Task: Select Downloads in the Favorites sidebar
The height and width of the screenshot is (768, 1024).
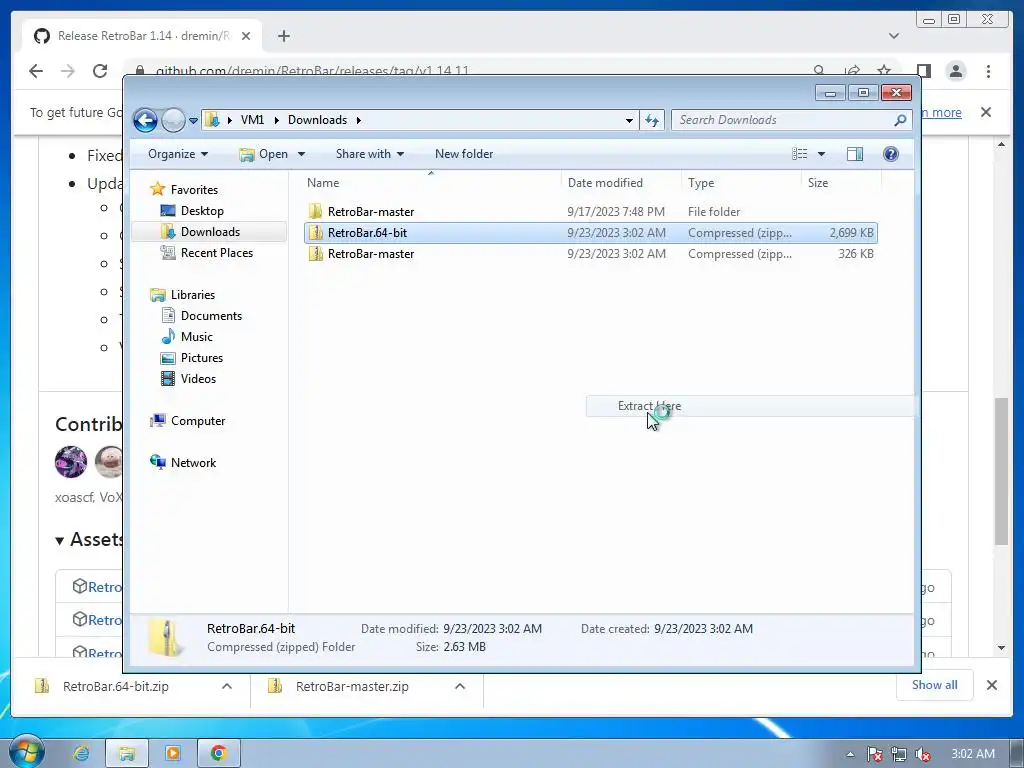Action: pyautogui.click(x=210, y=232)
